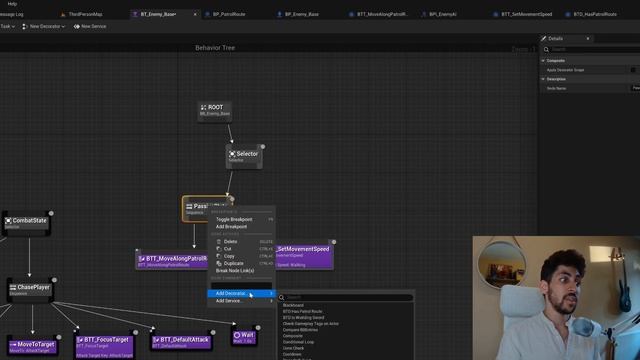
Task: Click the BTT_DefaultAttack node's index badge
Action: click(x=213, y=332)
